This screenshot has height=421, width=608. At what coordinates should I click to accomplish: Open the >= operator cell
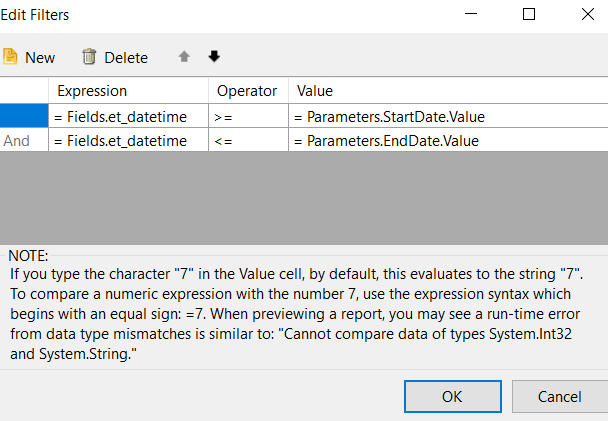[x=248, y=116]
